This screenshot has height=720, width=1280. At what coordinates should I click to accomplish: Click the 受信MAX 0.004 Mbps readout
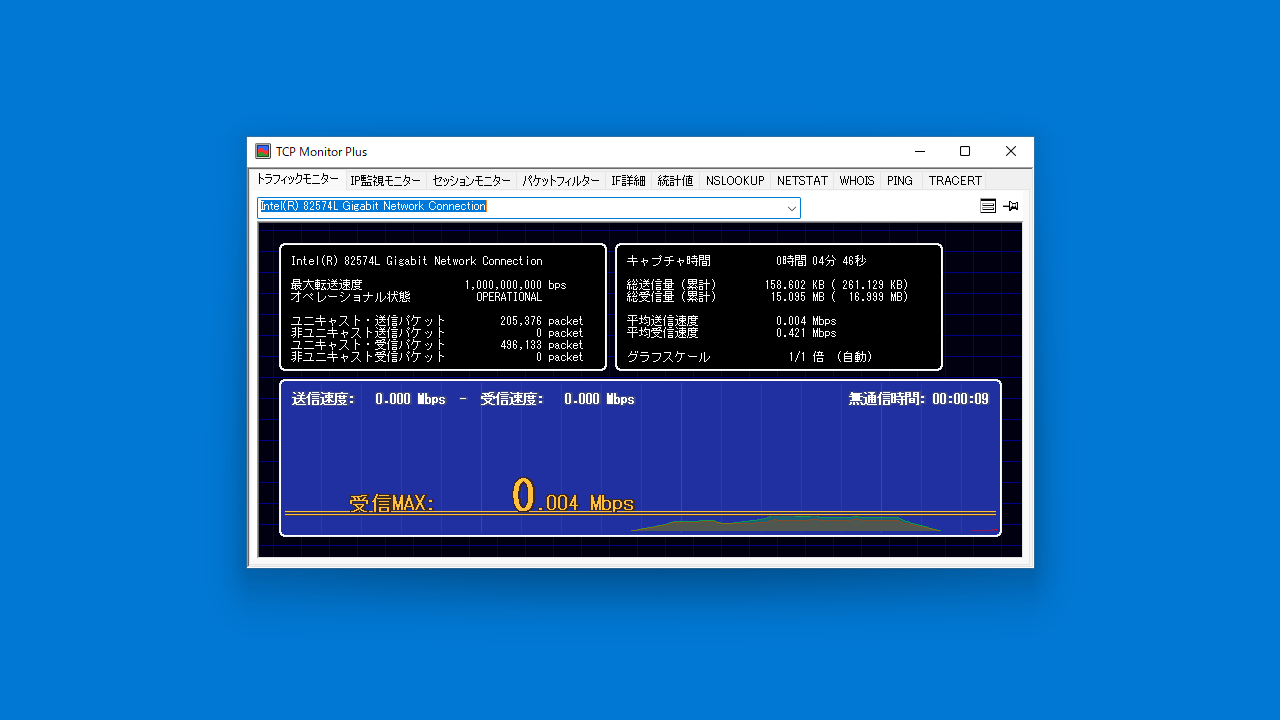492,497
